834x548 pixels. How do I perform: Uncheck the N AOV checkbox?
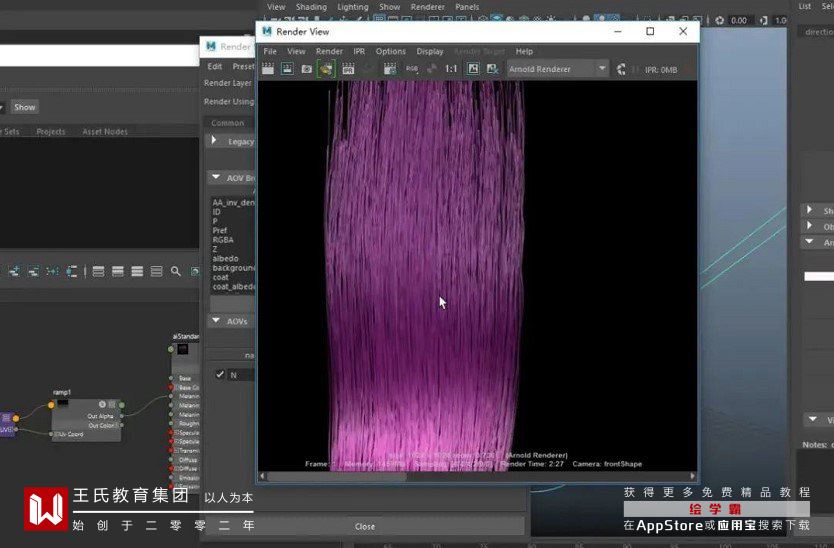[220, 374]
